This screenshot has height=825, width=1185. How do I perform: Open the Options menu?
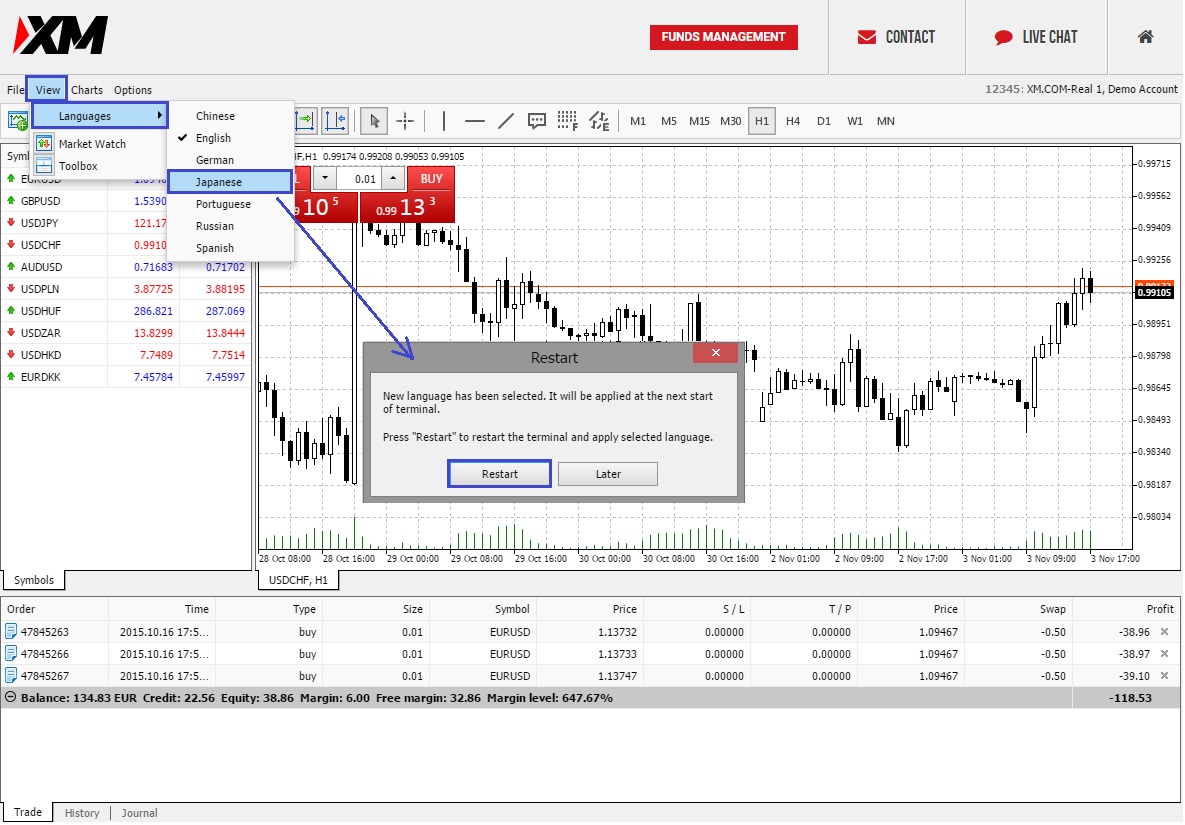pyautogui.click(x=133, y=89)
